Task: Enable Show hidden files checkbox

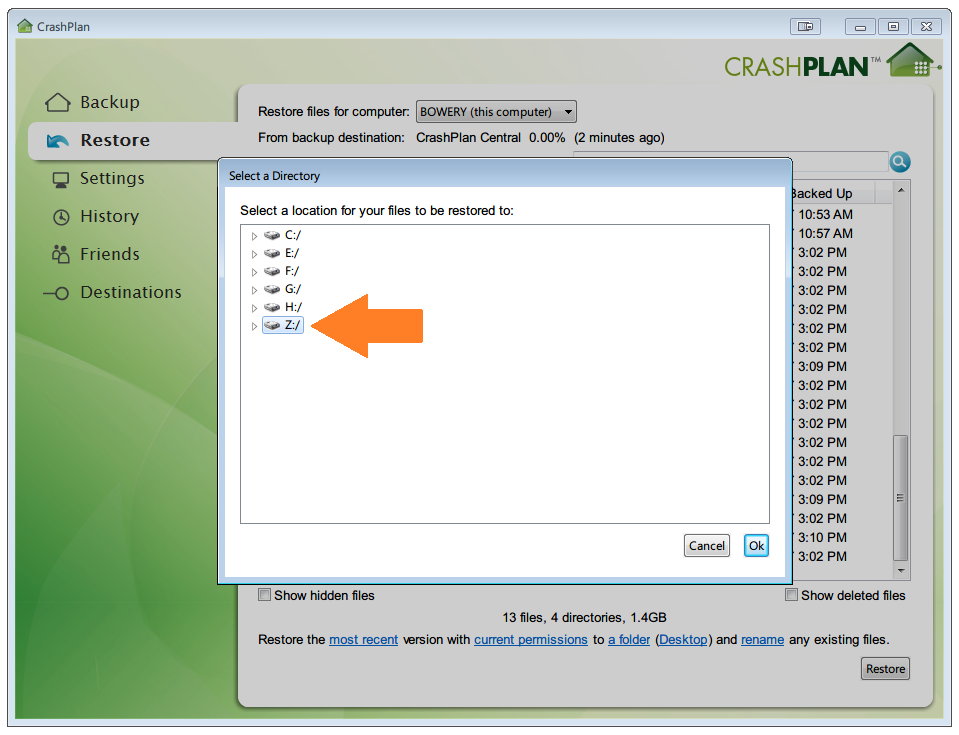Action: [264, 595]
